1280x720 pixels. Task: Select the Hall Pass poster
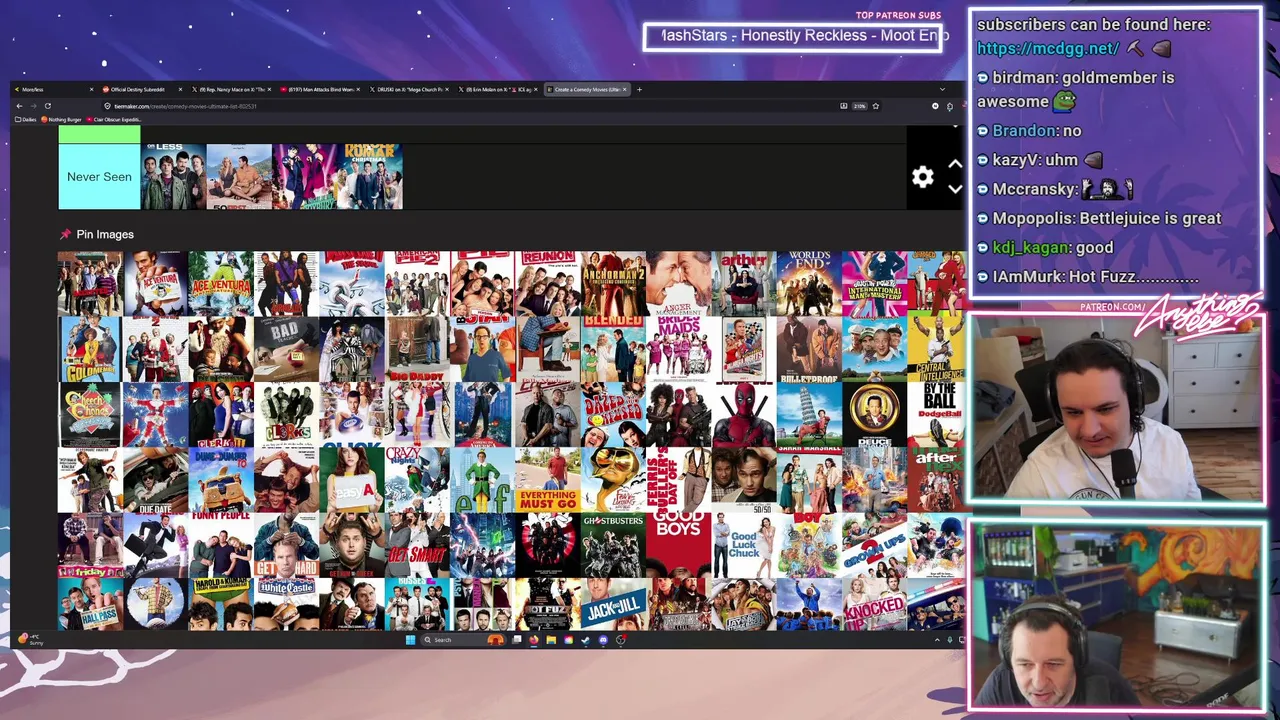pyautogui.click(x=90, y=603)
